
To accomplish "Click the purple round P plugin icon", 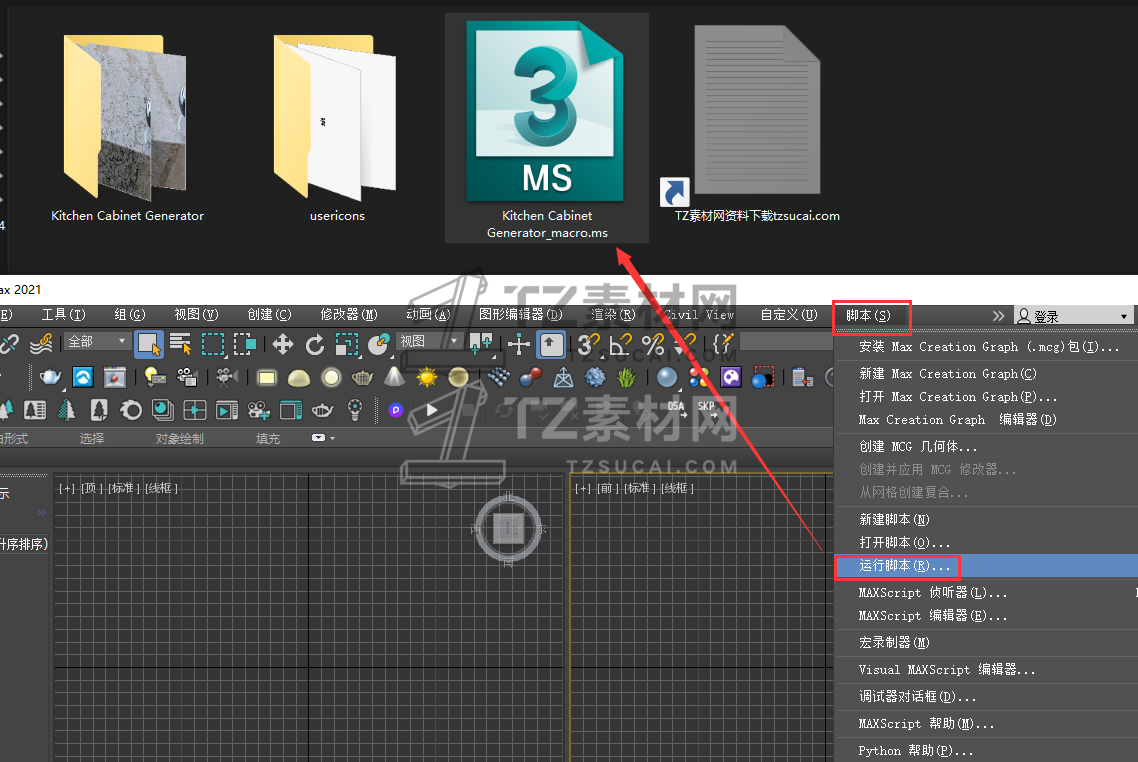I will (x=396, y=410).
